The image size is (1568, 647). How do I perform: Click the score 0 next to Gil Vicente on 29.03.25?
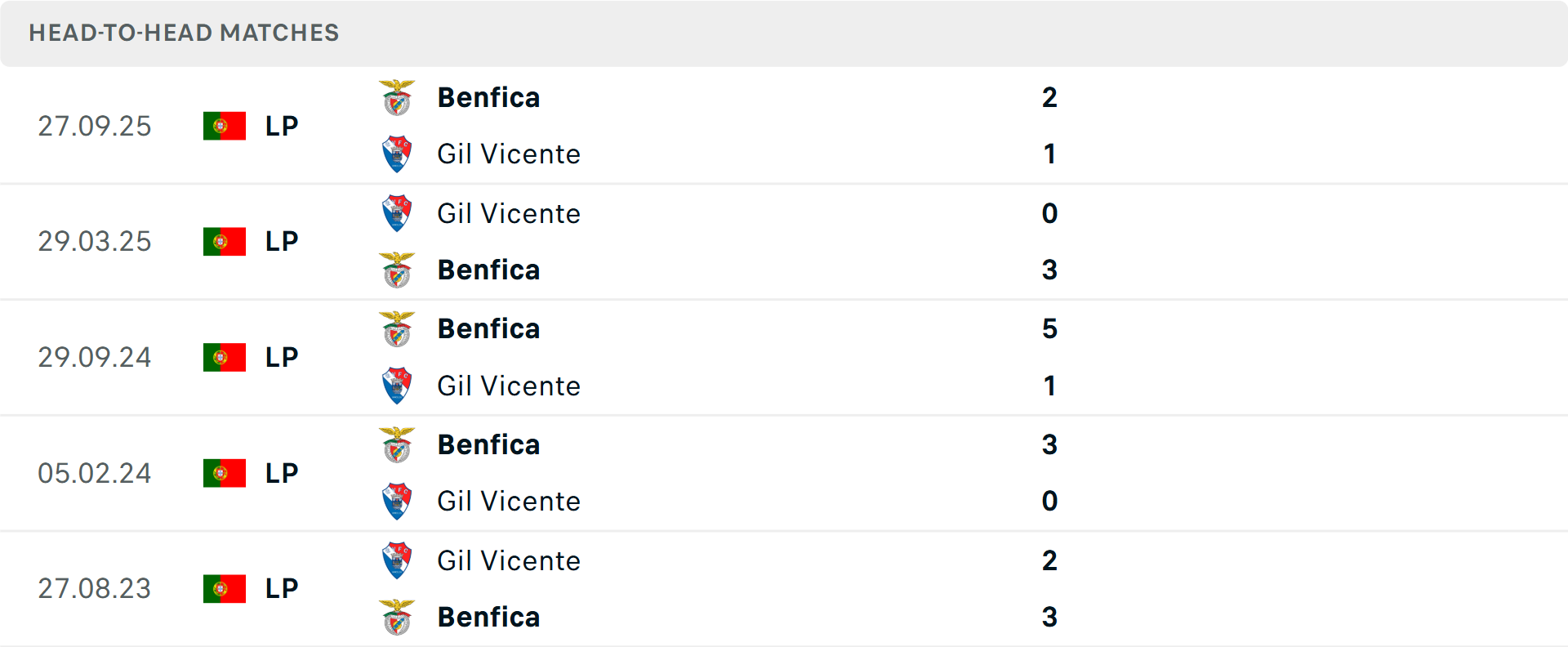coord(1051,214)
